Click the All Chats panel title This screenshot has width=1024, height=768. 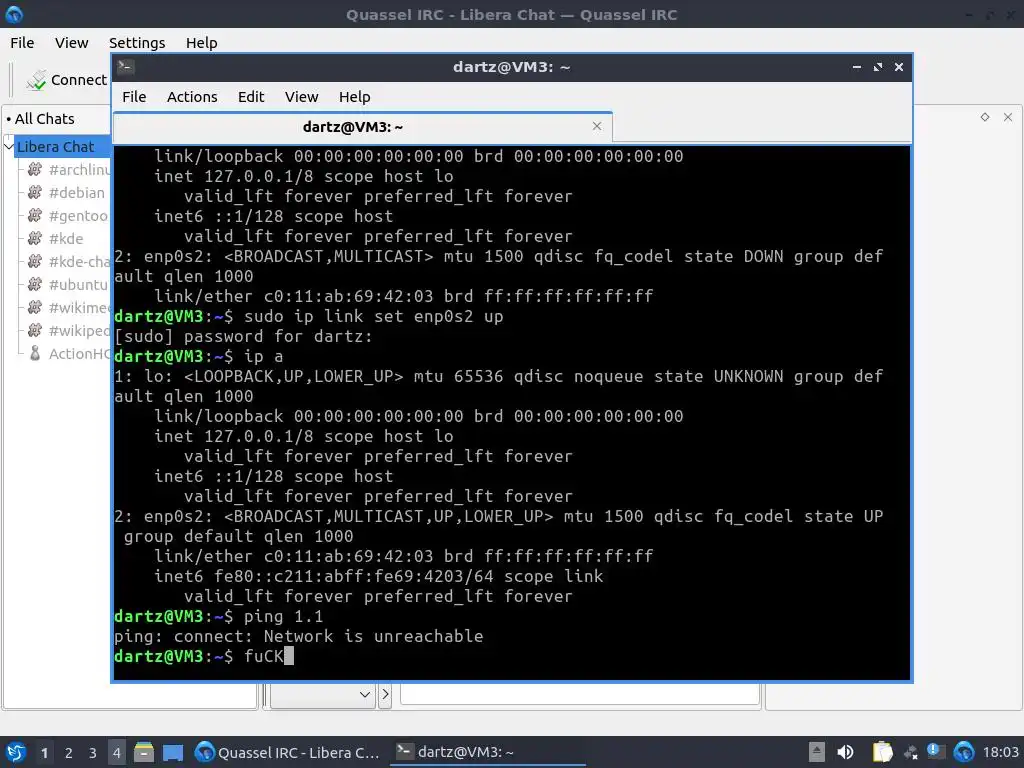click(44, 119)
